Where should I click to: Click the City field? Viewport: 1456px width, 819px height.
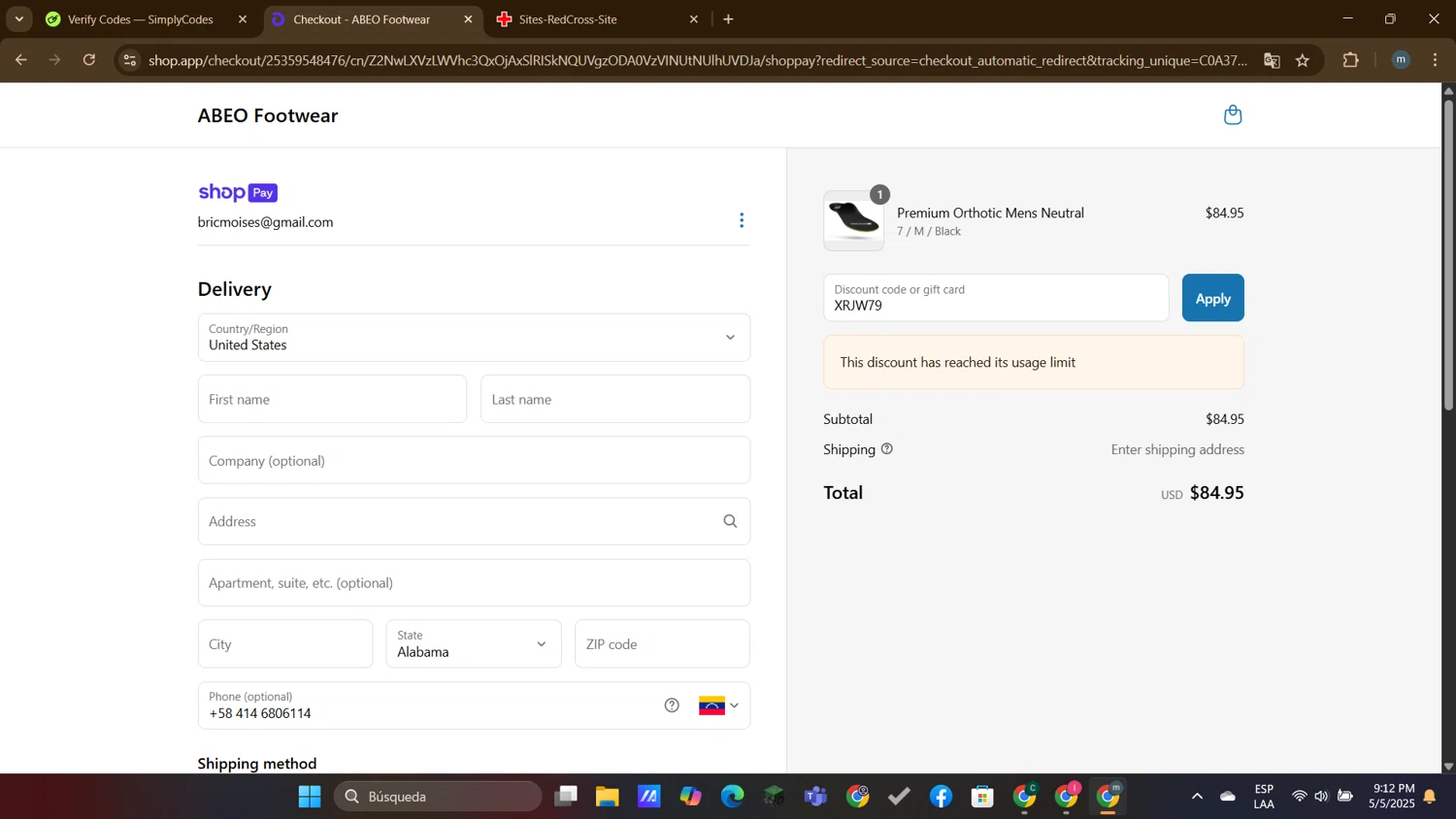click(x=285, y=644)
